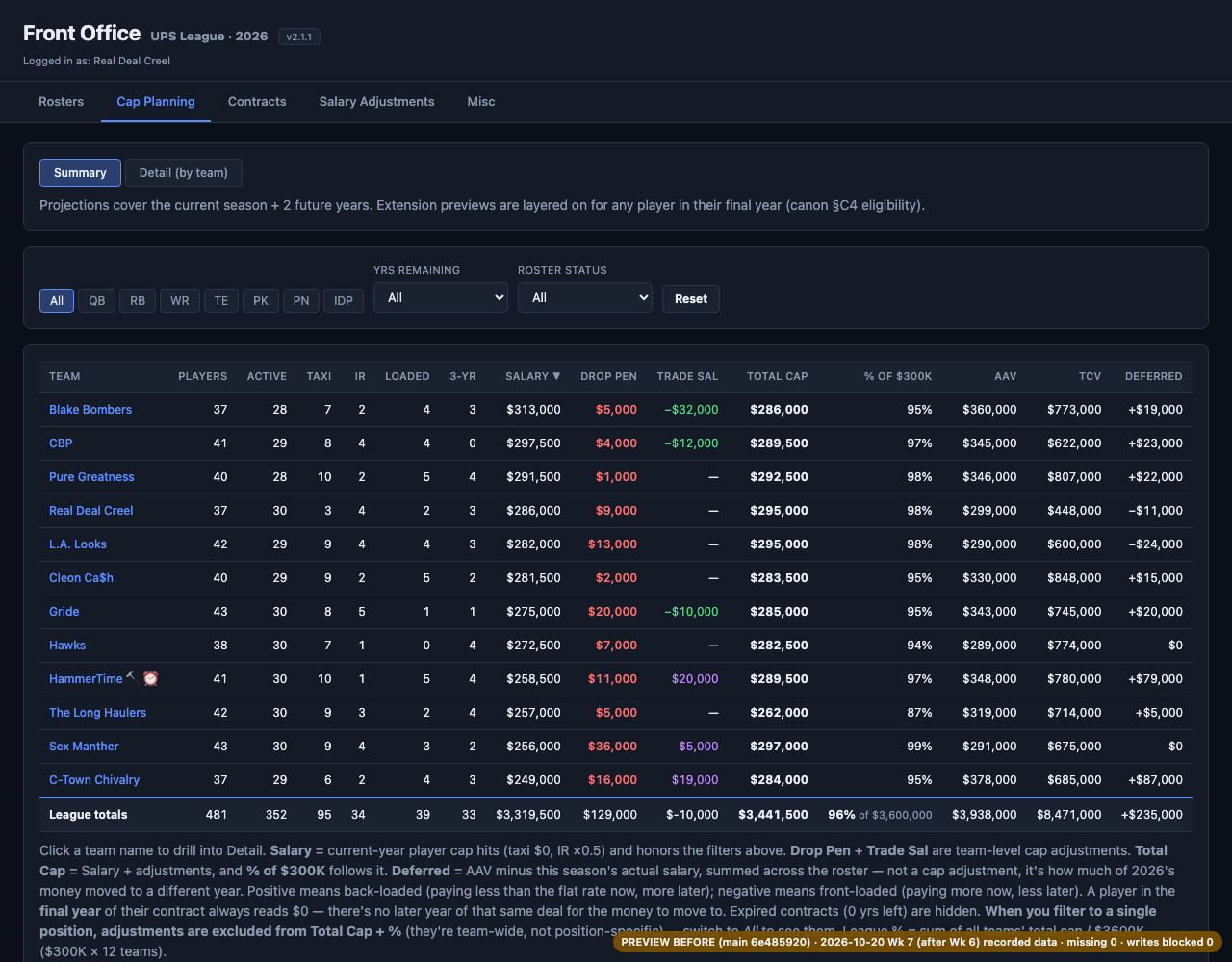The width and height of the screenshot is (1232, 962).
Task: Go to the Salary Adjustments tab
Action: click(376, 101)
